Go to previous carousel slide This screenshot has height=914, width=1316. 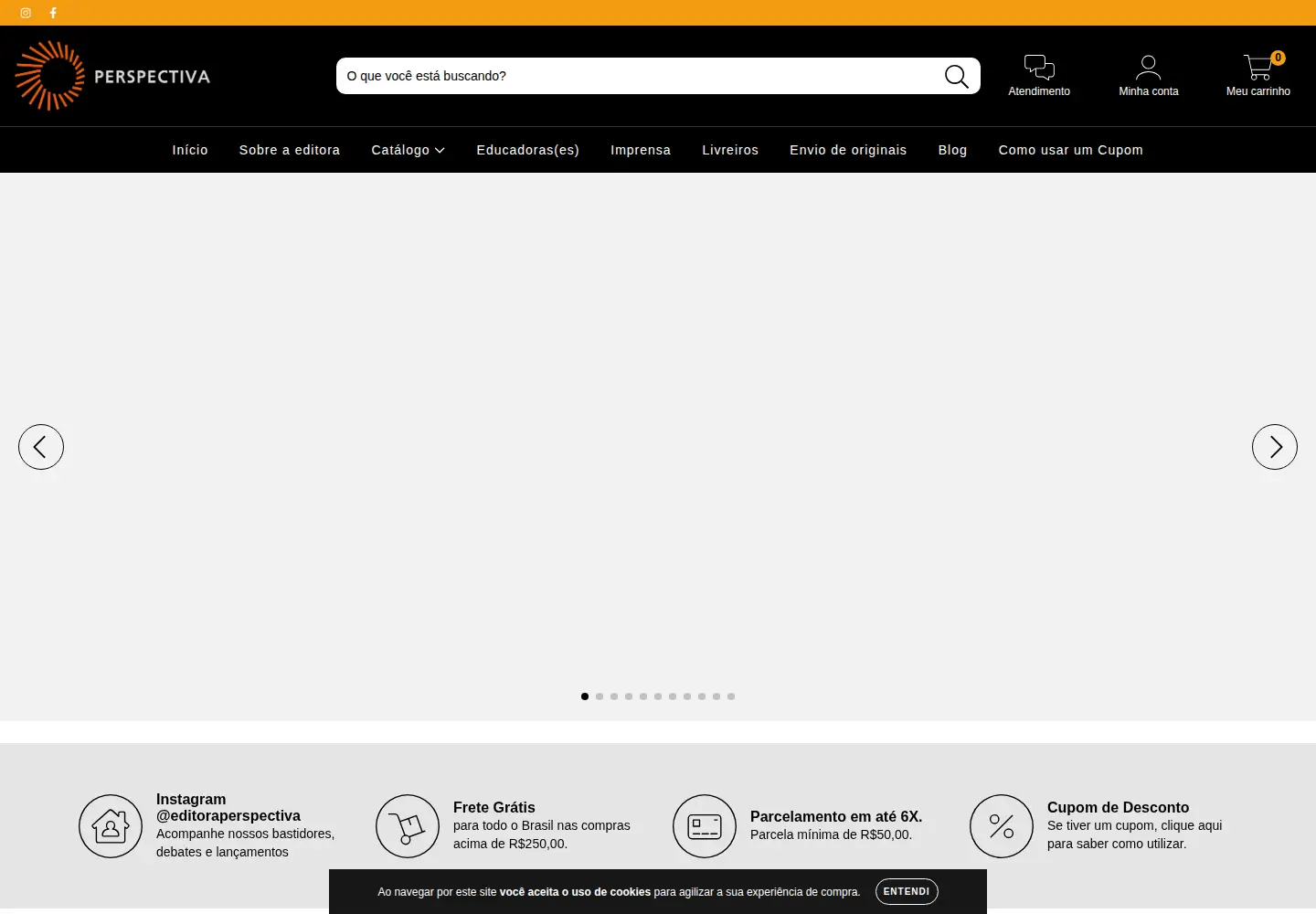41,447
